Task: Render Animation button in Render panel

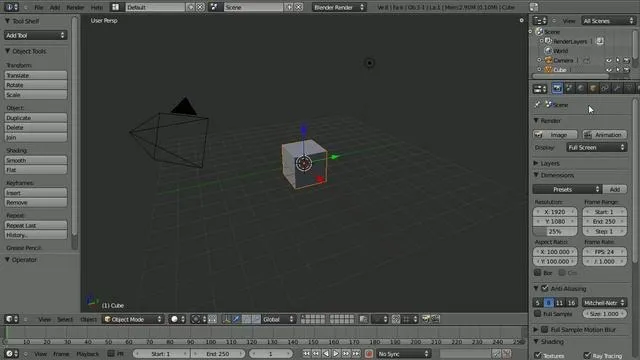Action: pos(604,134)
